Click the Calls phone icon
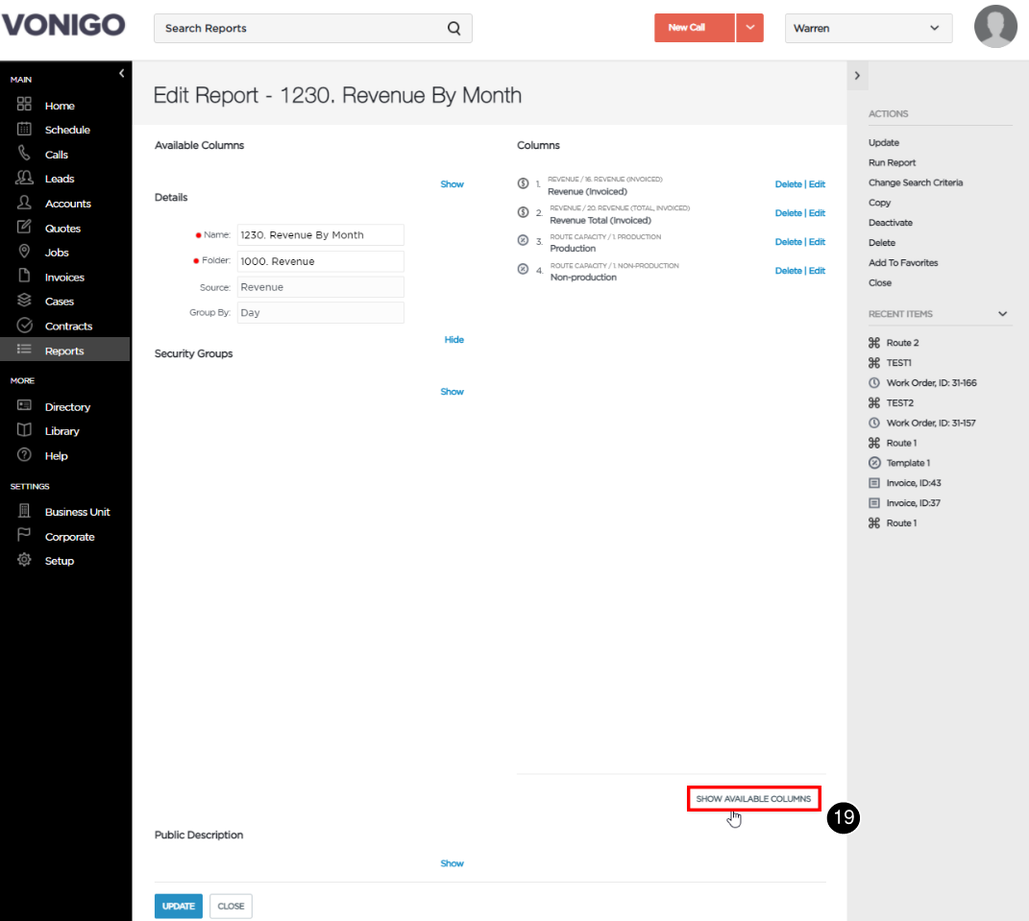 (24, 154)
